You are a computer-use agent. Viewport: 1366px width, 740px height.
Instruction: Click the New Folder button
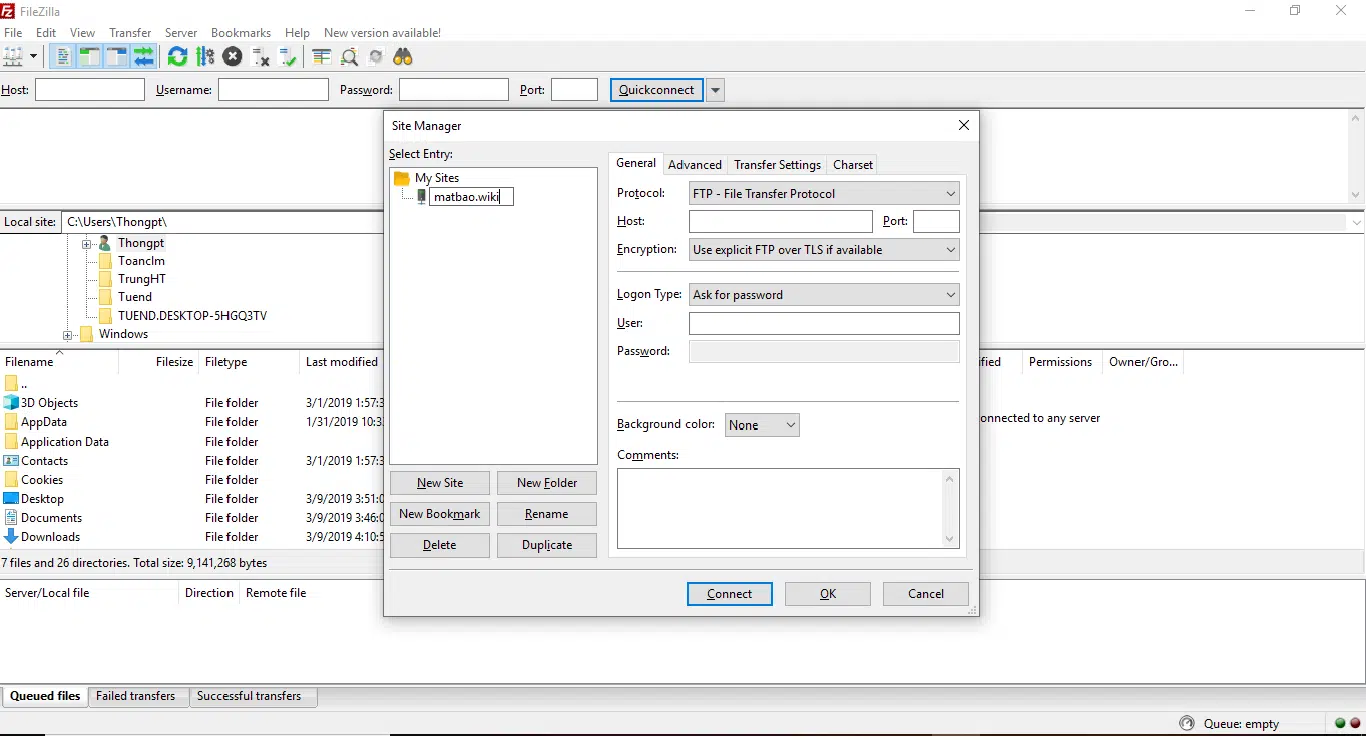pyautogui.click(x=546, y=483)
